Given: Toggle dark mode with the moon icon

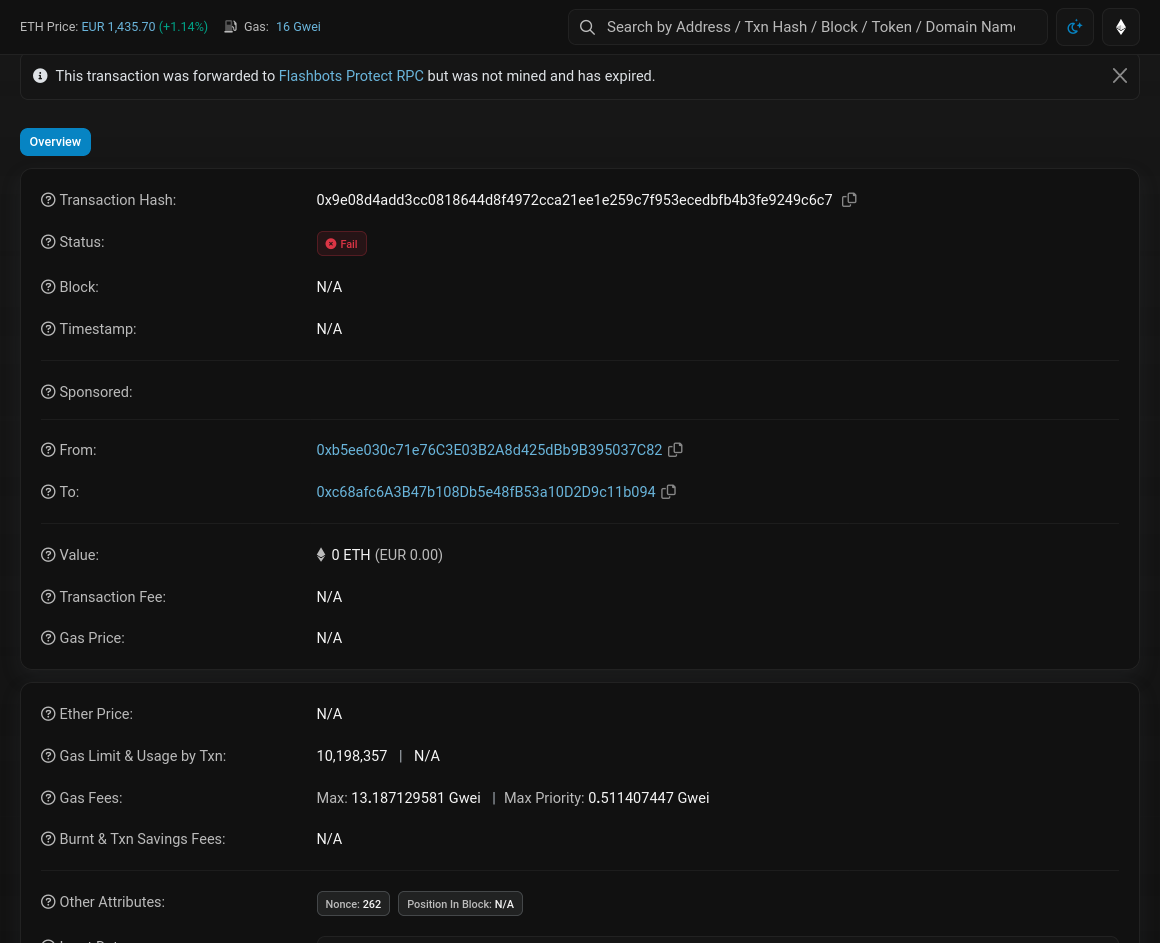Looking at the screenshot, I should pos(1074,27).
